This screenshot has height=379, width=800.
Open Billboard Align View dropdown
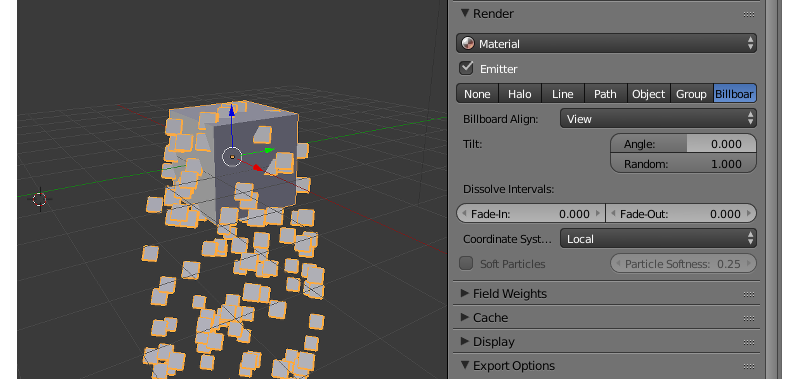pos(658,119)
